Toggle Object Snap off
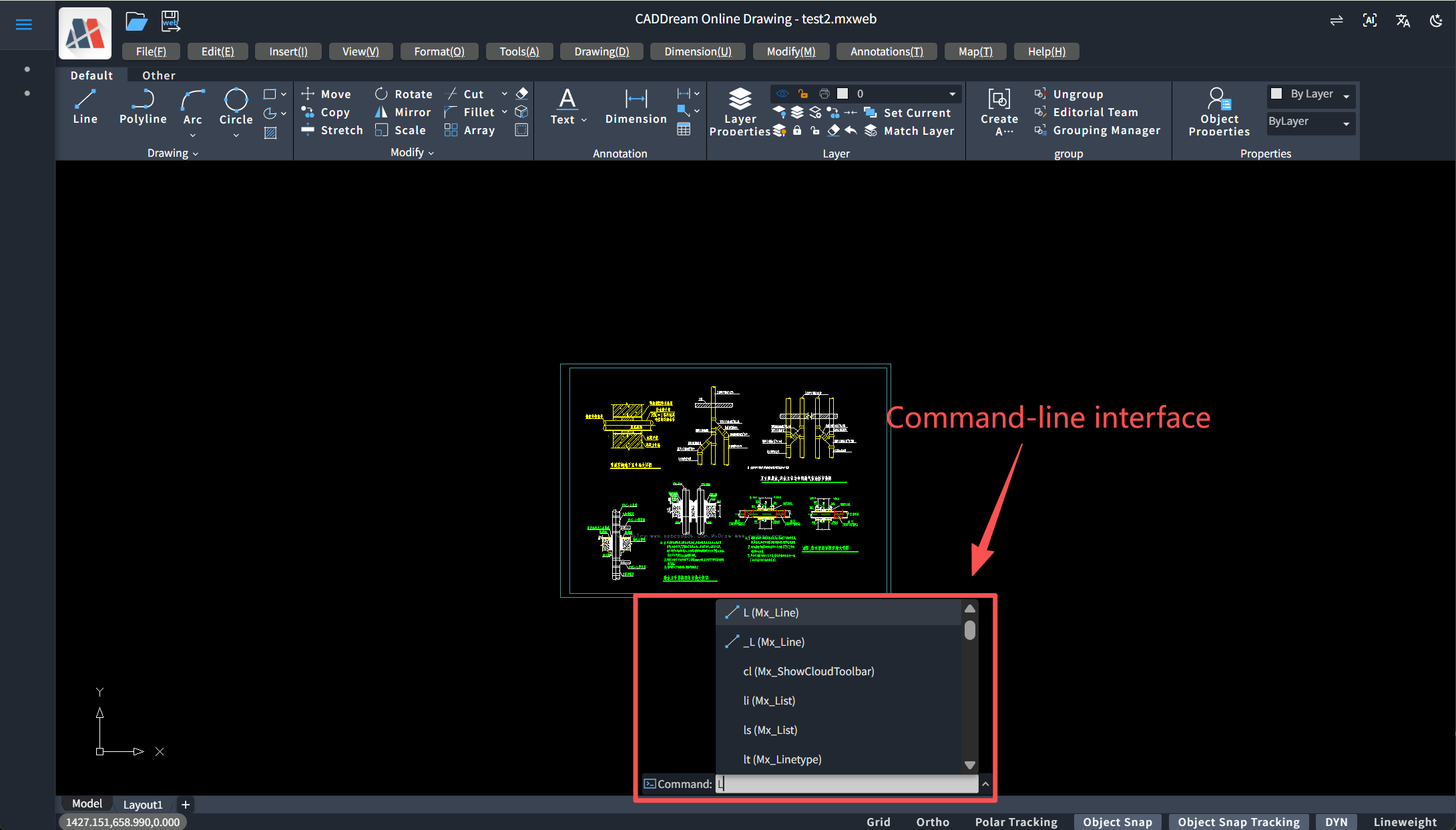This screenshot has height=830, width=1456. tap(1118, 822)
